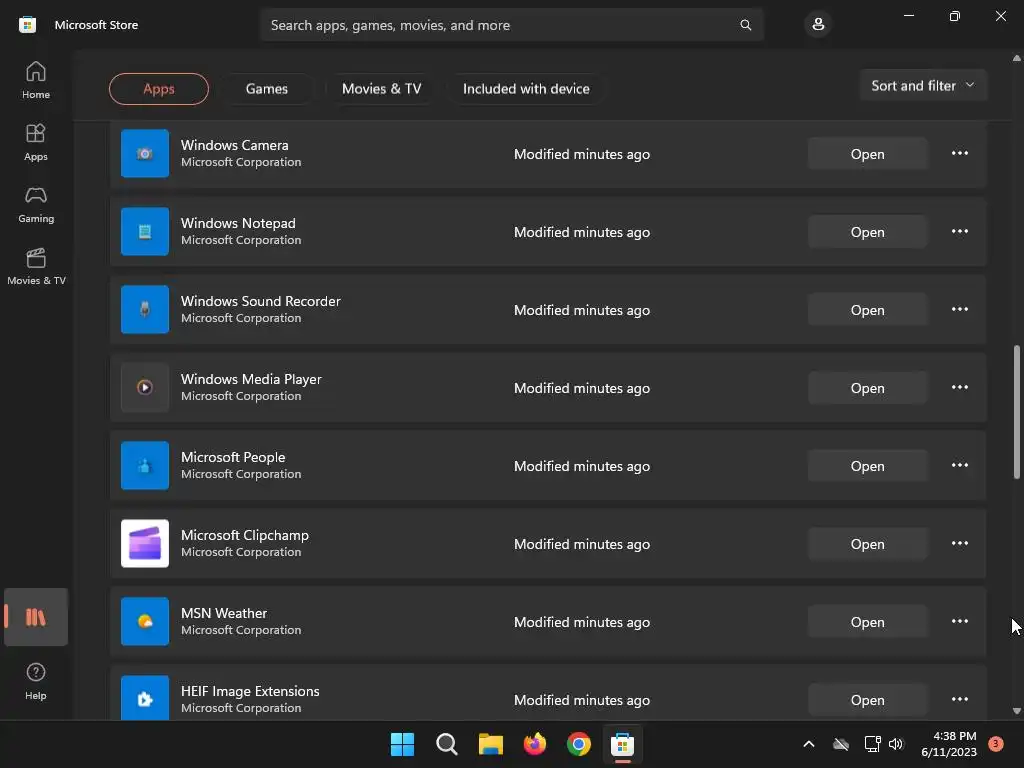The image size is (1024, 768).
Task: Open Windows Notepad with Open button
Action: (x=867, y=232)
